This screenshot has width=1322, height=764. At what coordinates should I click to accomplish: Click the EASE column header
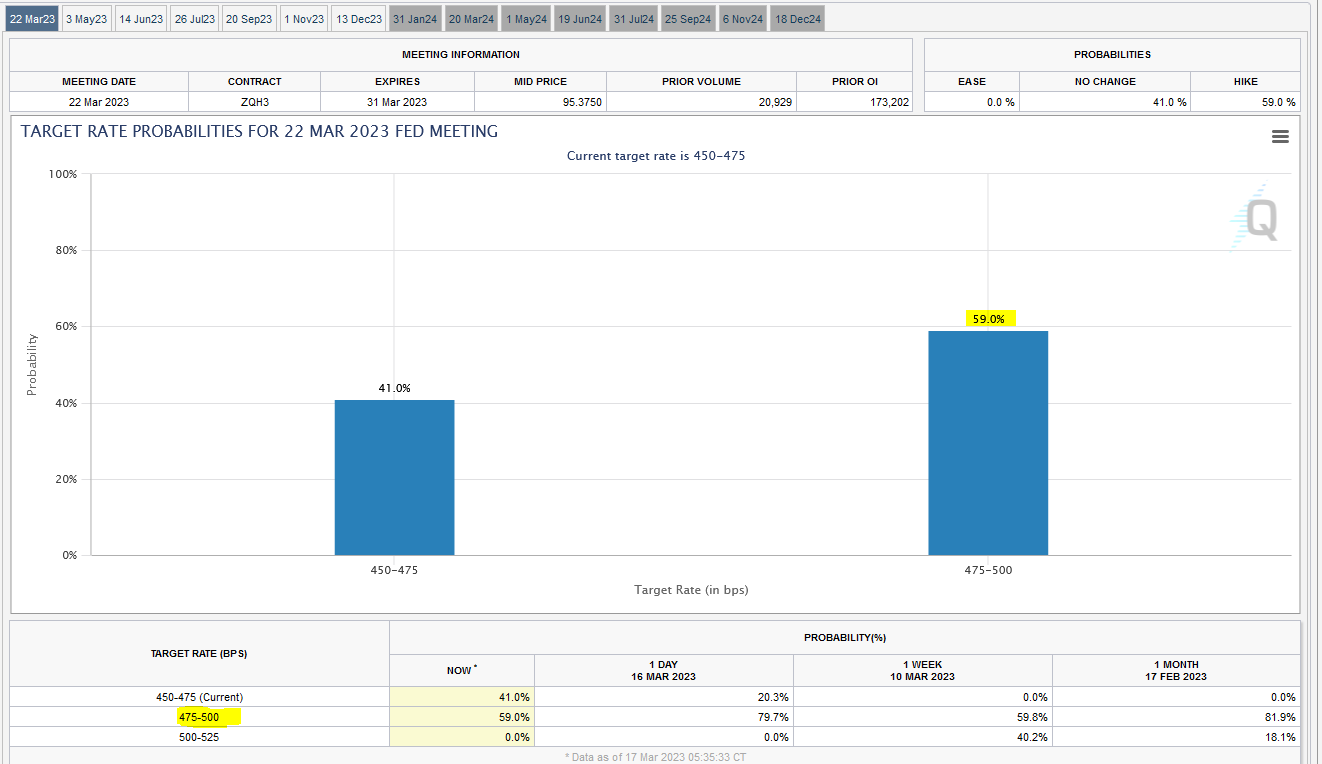[x=972, y=81]
